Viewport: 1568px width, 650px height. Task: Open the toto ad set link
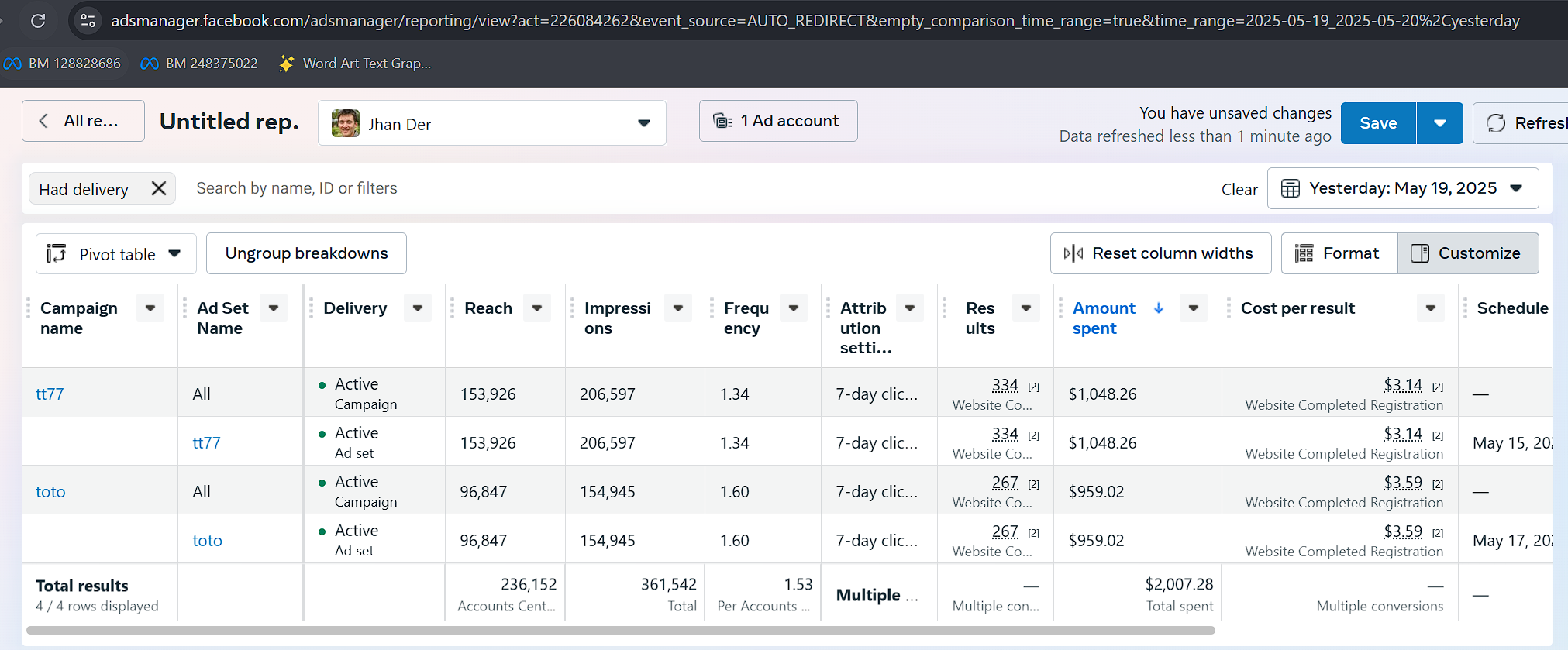pos(207,540)
